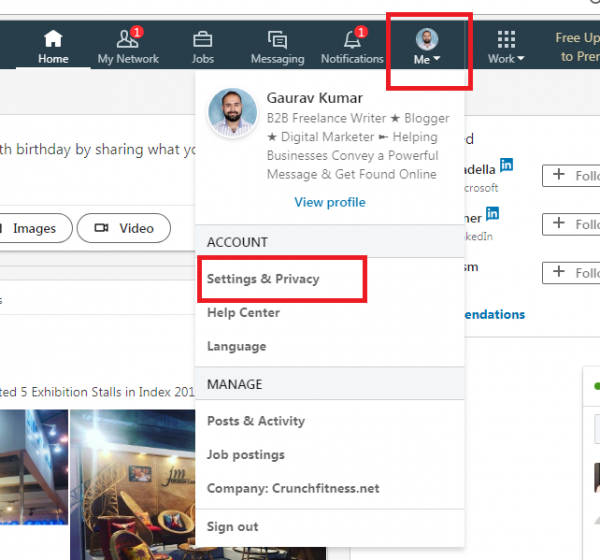This screenshot has height=560, width=600.
Task: Click the Video camera post button
Action: coord(124,228)
